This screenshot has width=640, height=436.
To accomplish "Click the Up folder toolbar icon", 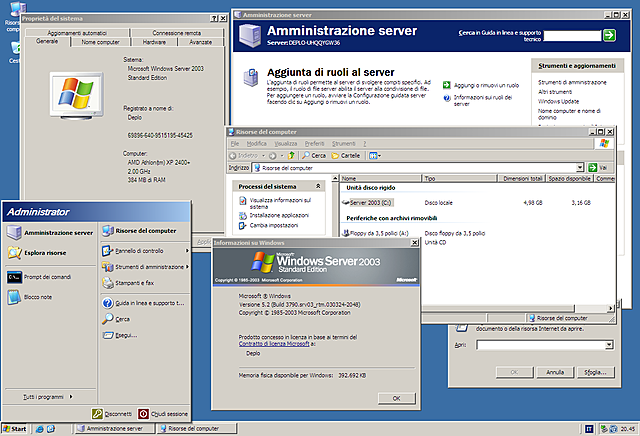I will pyautogui.click(x=291, y=156).
